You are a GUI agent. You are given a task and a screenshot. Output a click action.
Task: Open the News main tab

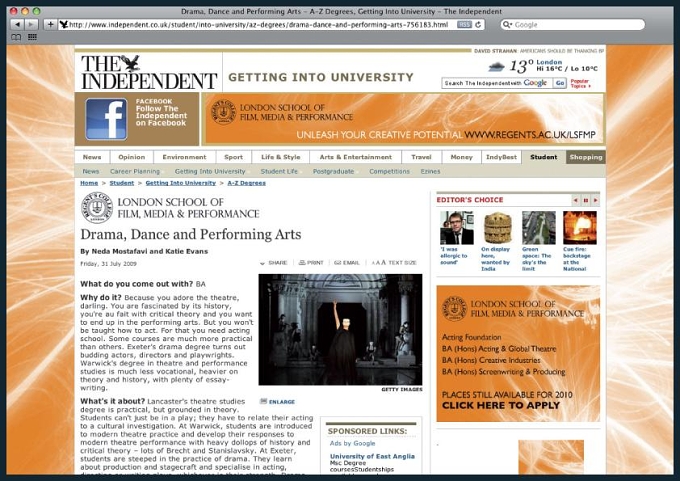(92, 157)
